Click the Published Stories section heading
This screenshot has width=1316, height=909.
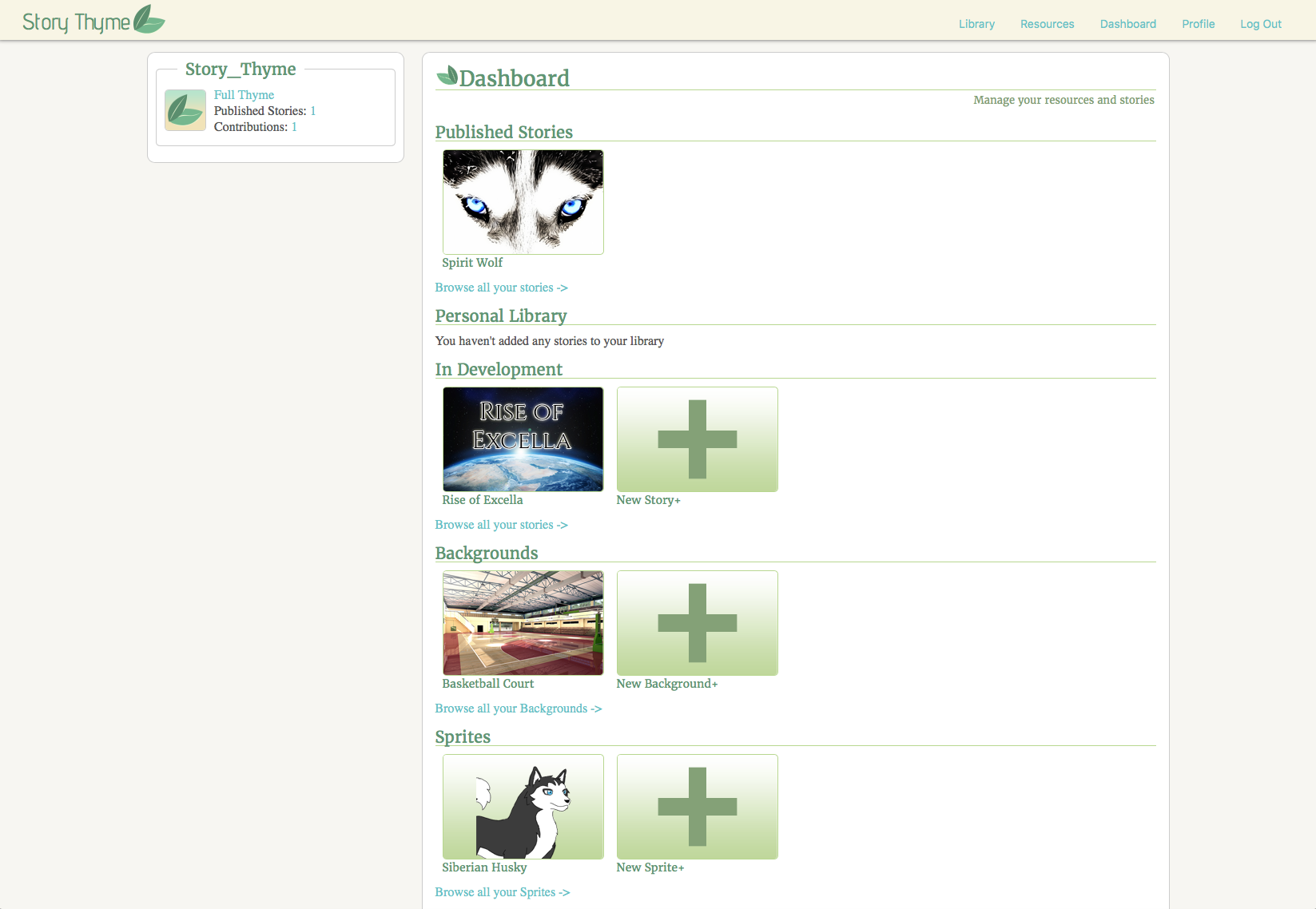(503, 132)
